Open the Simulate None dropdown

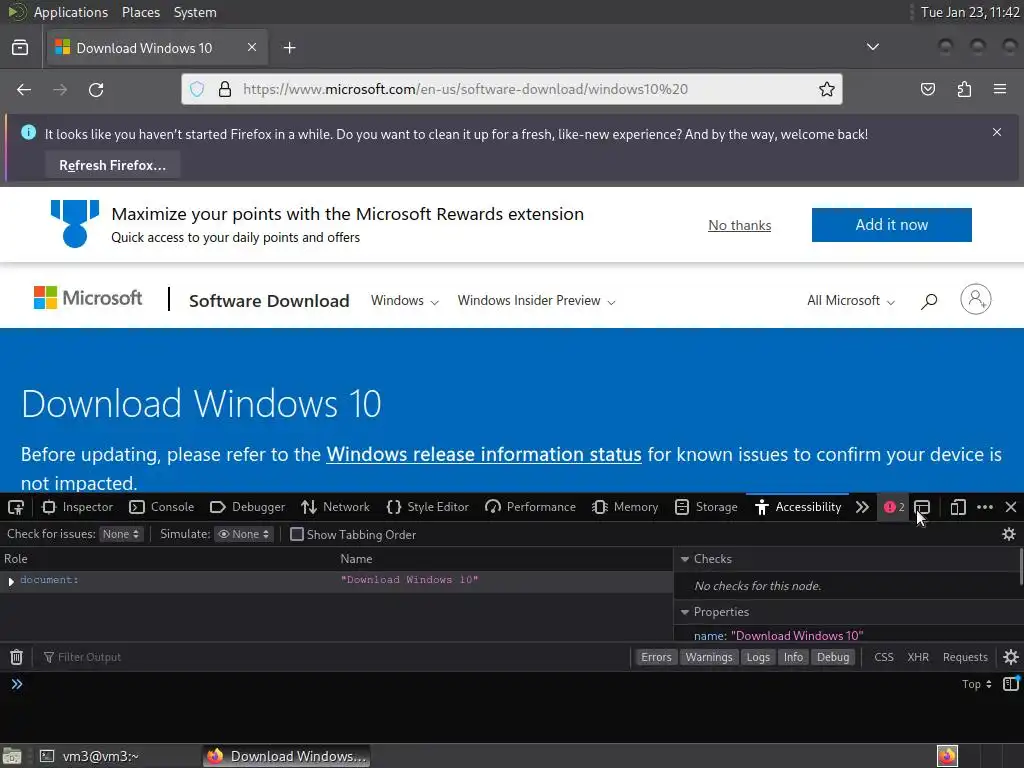[x=244, y=534]
